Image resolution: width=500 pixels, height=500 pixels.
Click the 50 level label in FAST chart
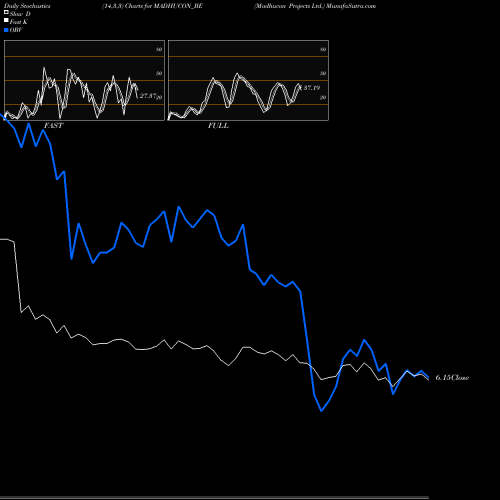159,73
